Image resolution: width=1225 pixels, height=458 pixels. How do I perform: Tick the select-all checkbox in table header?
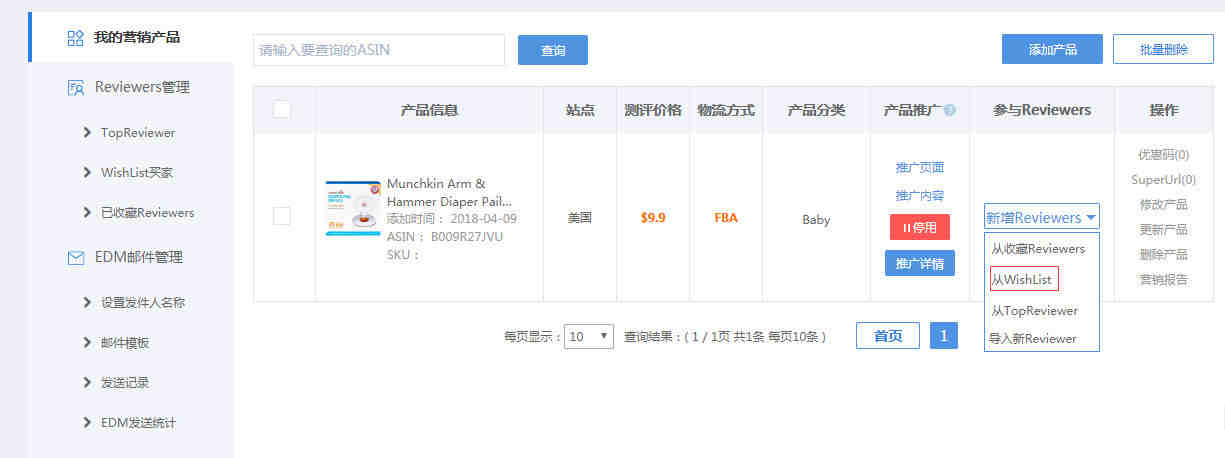282,110
